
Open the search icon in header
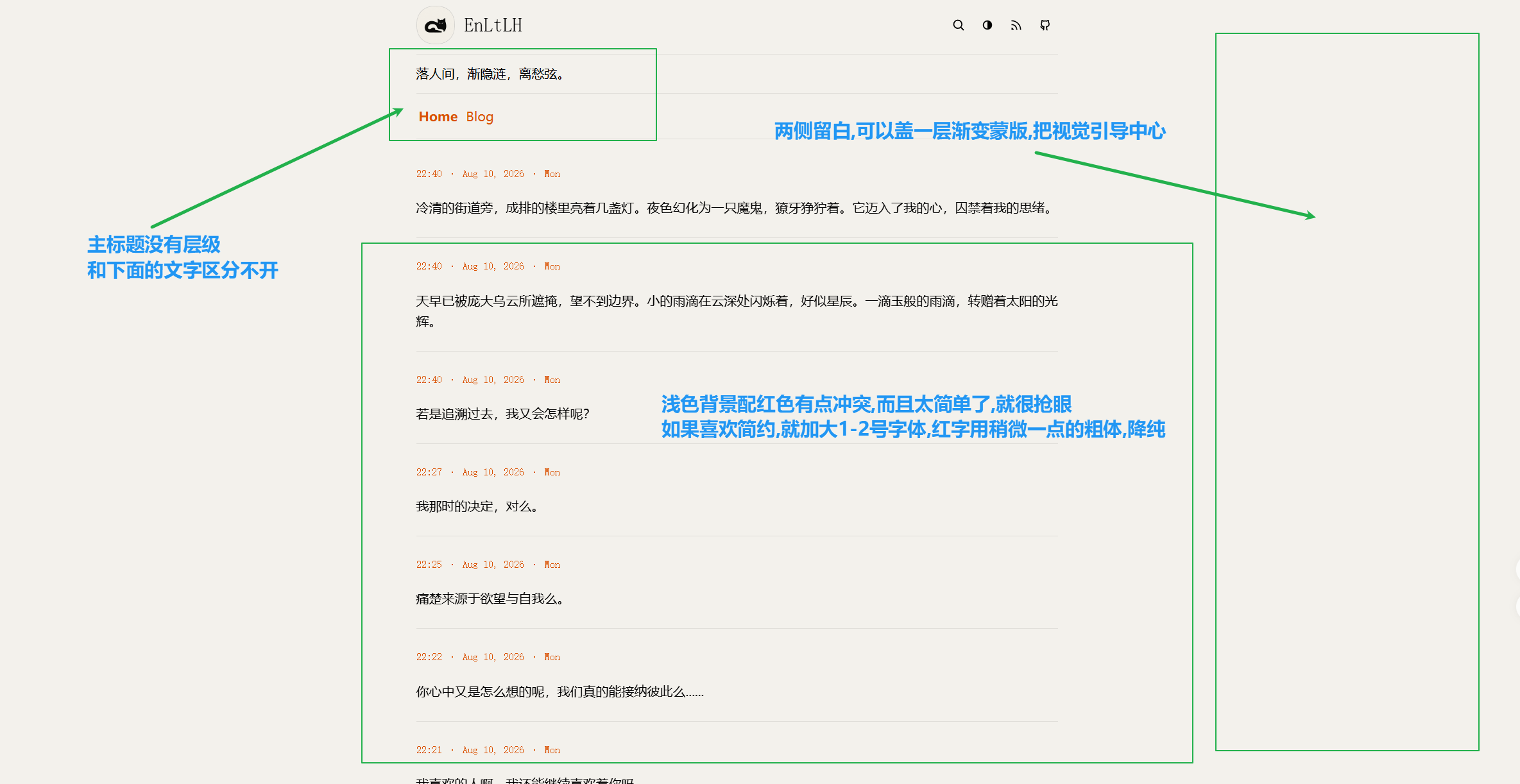pyautogui.click(x=958, y=25)
